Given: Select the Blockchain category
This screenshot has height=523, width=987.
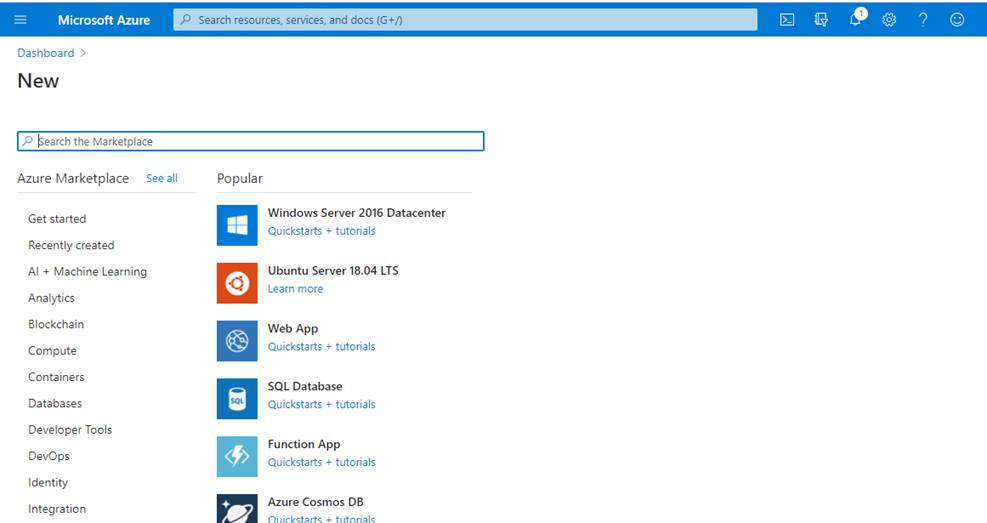Looking at the screenshot, I should coord(56,324).
